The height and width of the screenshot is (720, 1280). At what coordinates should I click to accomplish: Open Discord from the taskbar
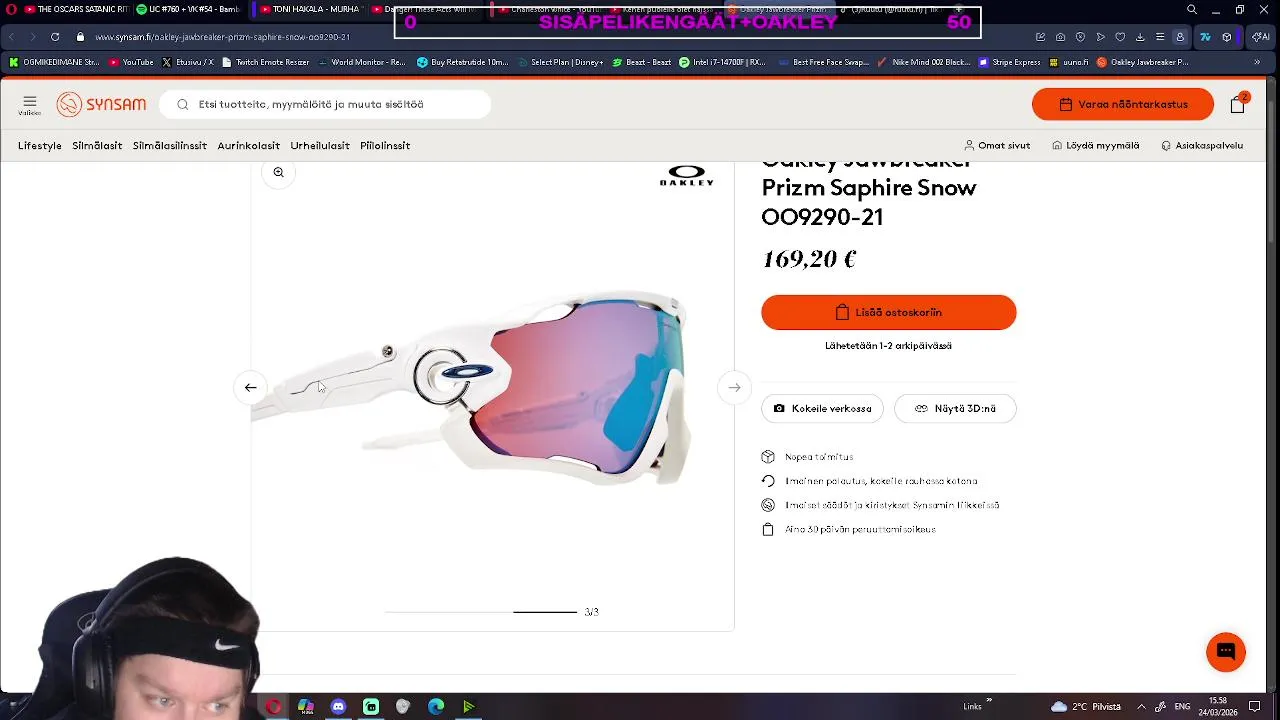[x=338, y=706]
